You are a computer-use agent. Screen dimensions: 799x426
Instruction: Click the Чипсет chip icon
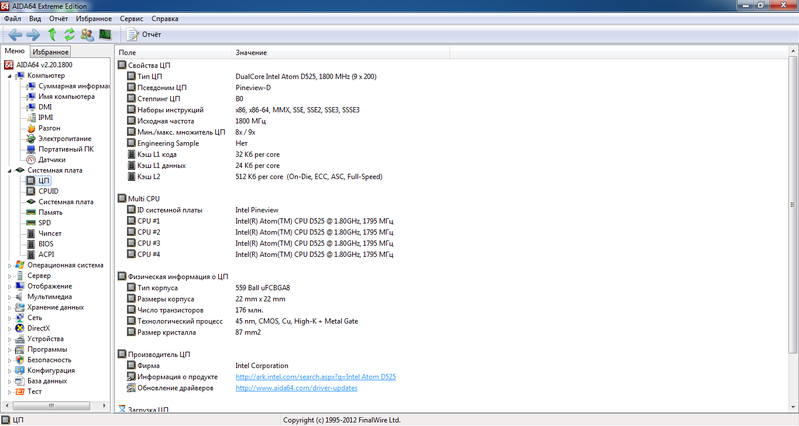[x=31, y=233]
